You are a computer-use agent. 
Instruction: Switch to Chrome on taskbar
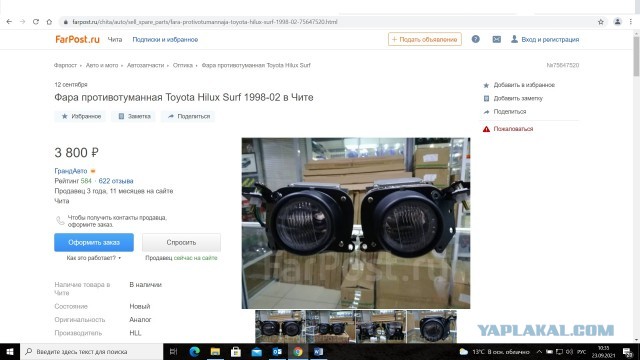(298, 351)
